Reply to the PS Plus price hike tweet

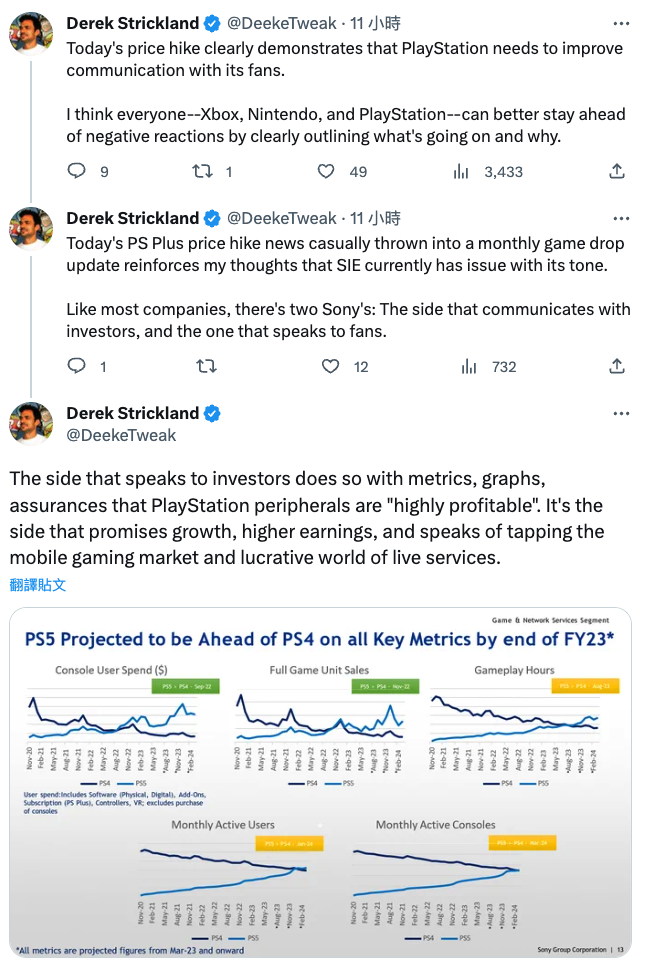click(77, 366)
